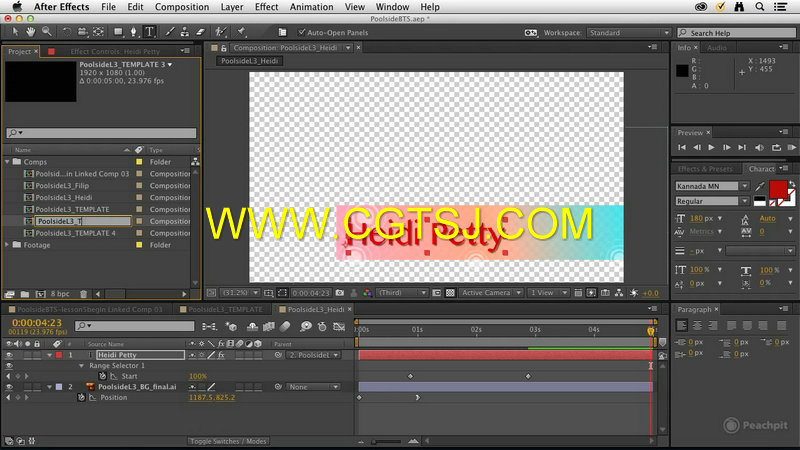Click the current time 0:00:04:23 display

[37, 322]
